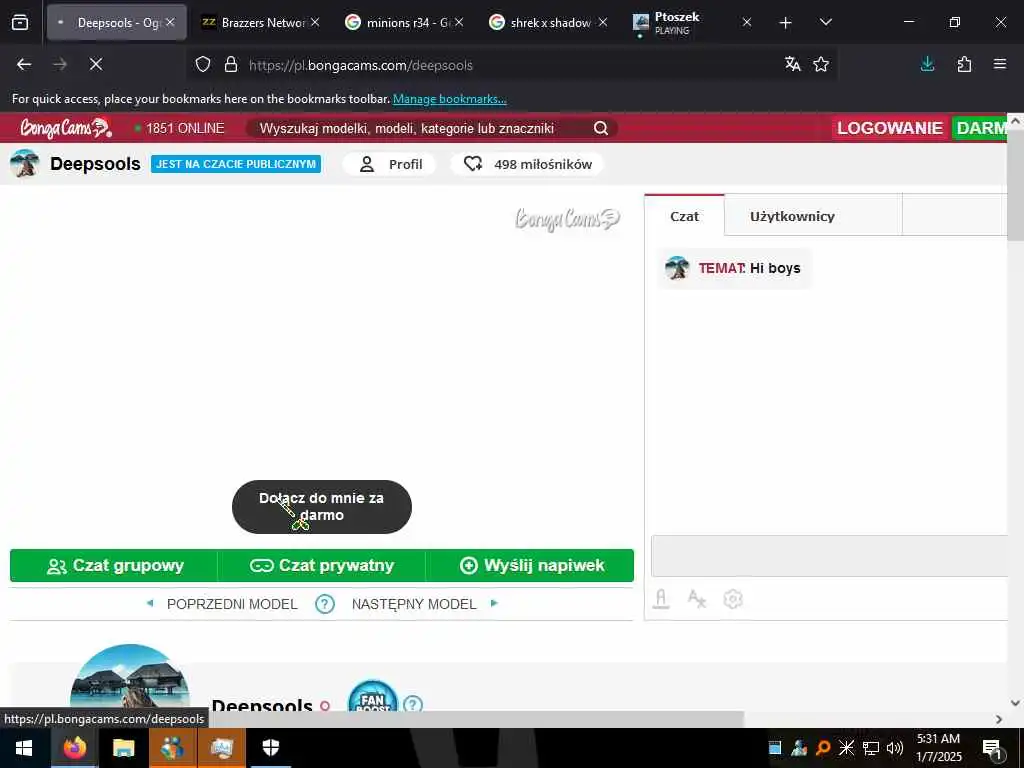The height and width of the screenshot is (768, 1024).
Task: Open tracking protection shield panel
Action: pyautogui.click(x=203, y=65)
